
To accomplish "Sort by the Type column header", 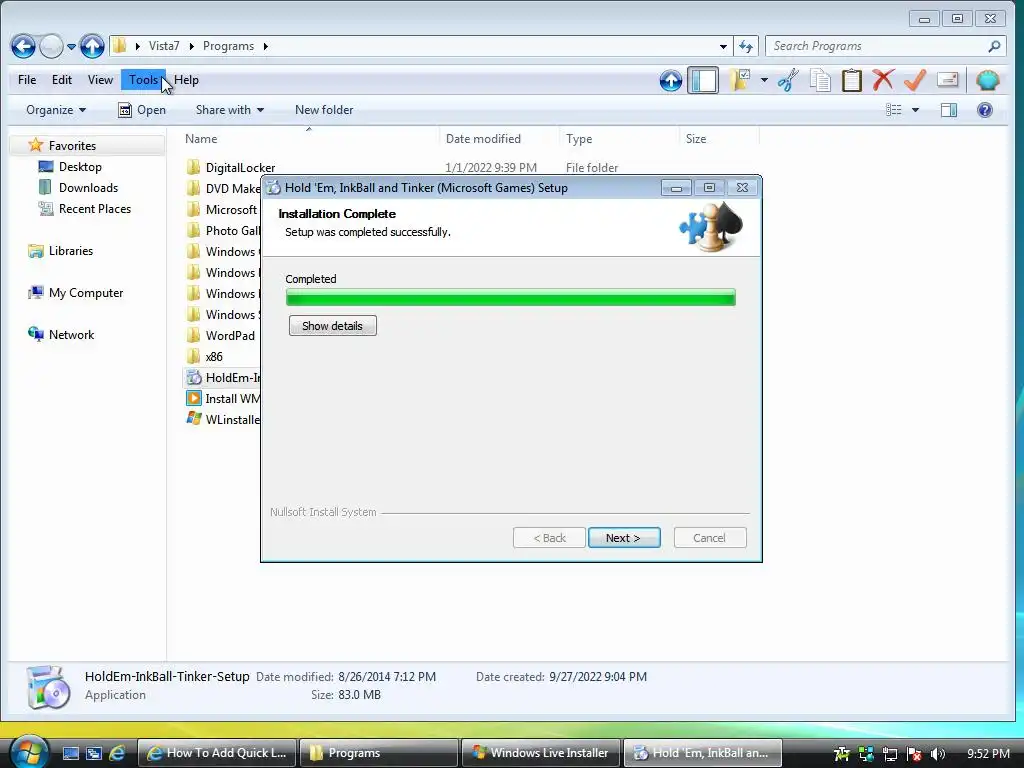I will [579, 138].
